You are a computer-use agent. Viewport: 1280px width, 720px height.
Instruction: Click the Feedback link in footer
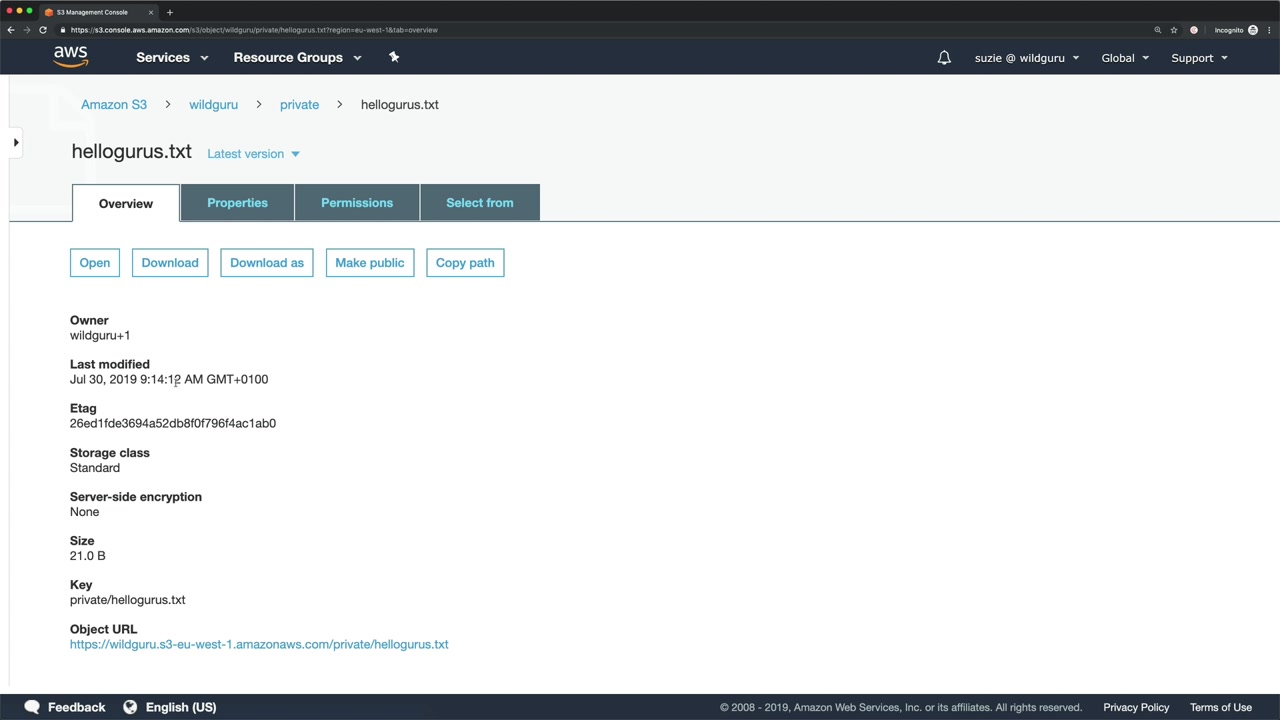[x=76, y=707]
